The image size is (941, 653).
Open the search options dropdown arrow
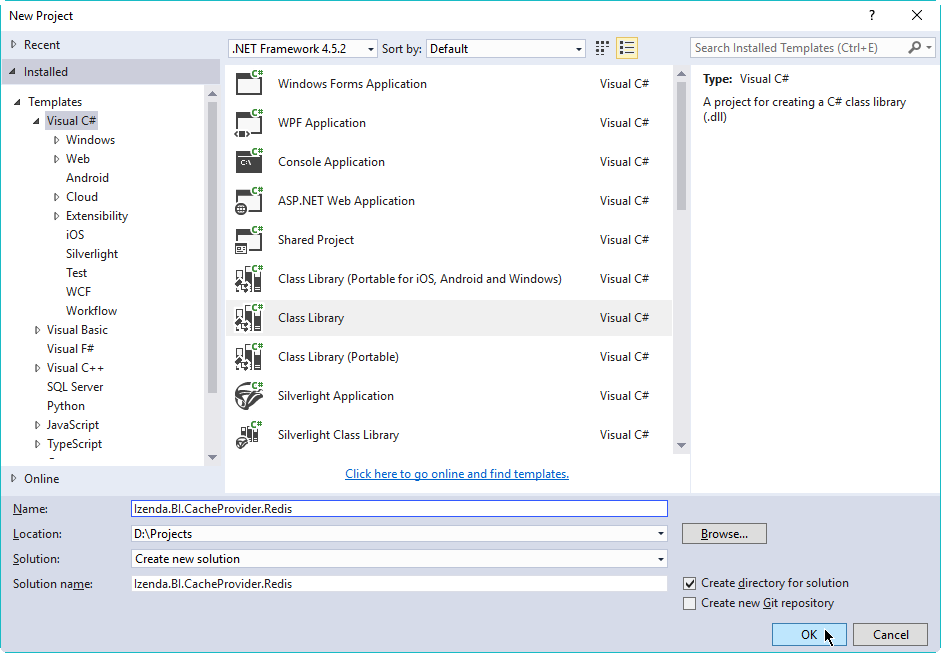[929, 47]
